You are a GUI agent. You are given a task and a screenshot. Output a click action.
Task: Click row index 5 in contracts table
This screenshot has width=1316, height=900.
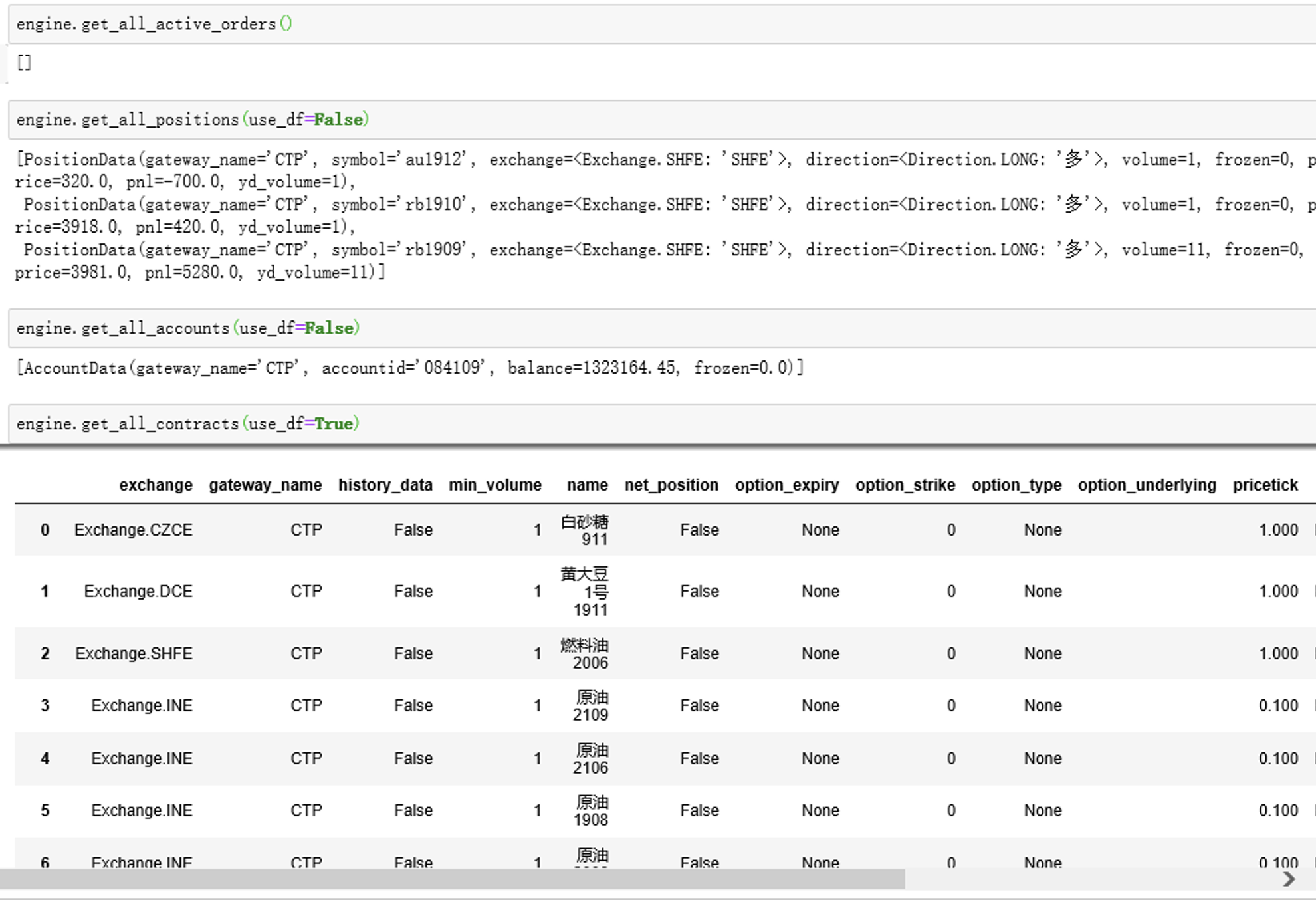45,810
